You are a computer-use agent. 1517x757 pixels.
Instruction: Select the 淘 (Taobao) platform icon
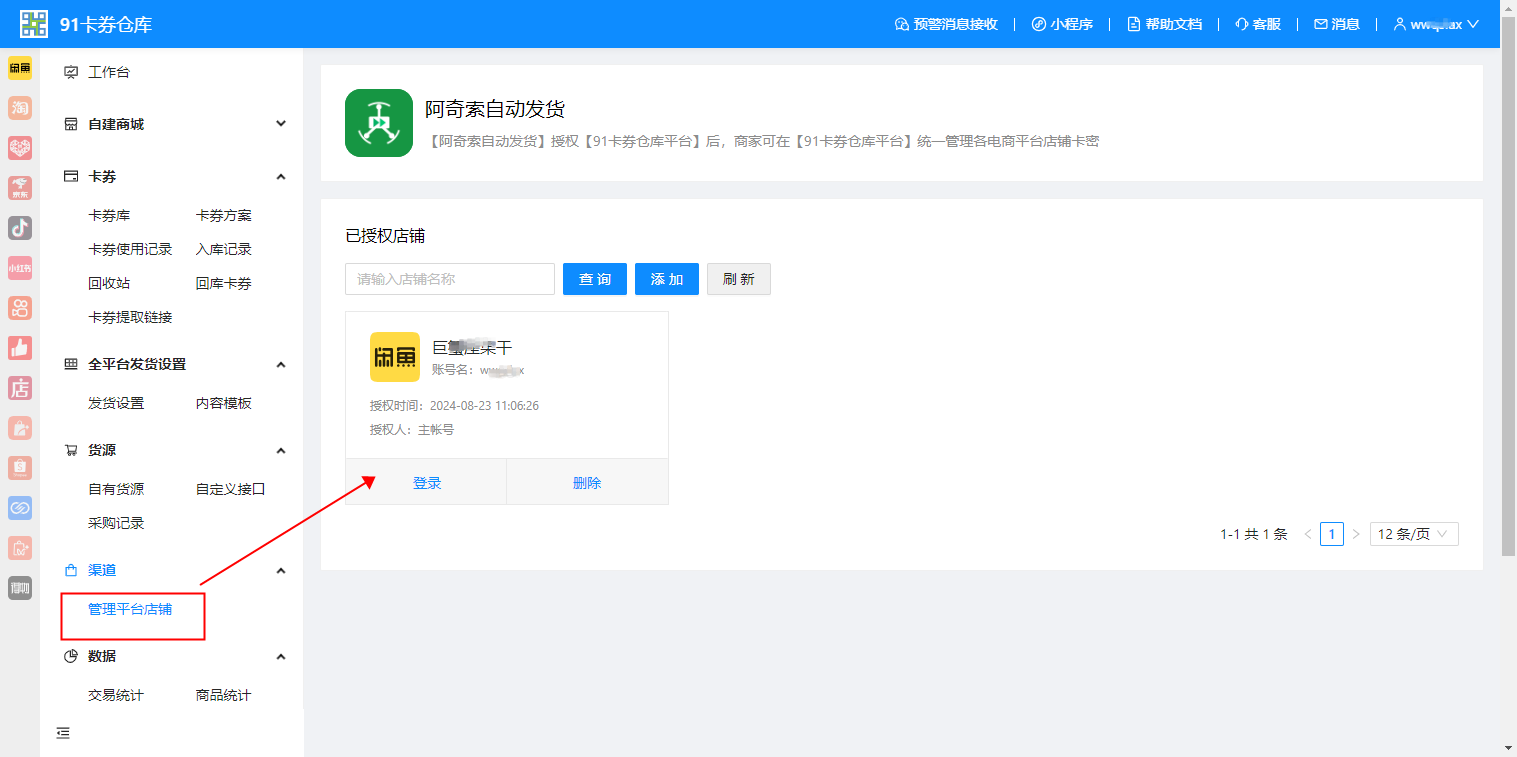click(x=20, y=108)
